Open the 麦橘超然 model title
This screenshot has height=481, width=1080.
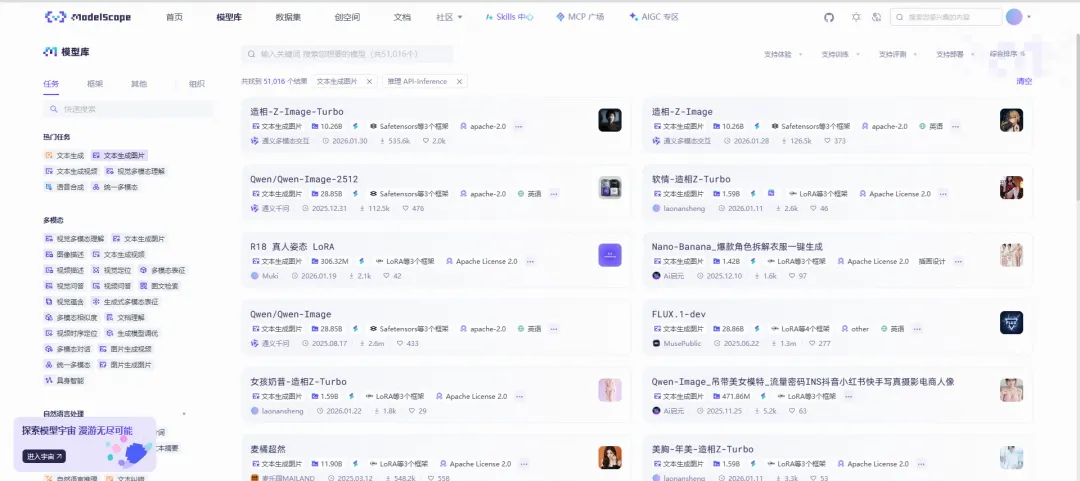click(x=268, y=449)
